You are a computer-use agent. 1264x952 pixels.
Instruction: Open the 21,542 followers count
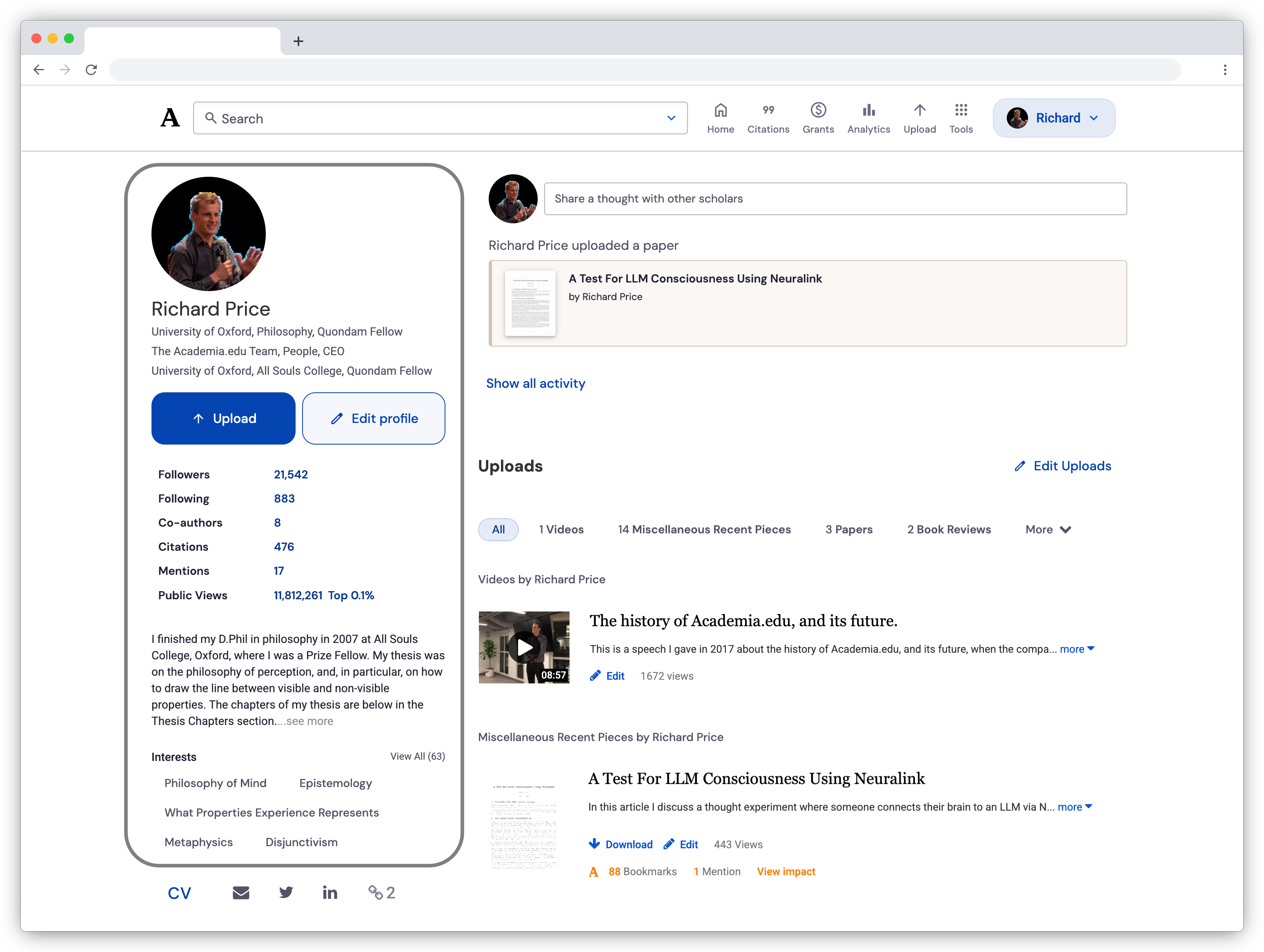pos(291,475)
